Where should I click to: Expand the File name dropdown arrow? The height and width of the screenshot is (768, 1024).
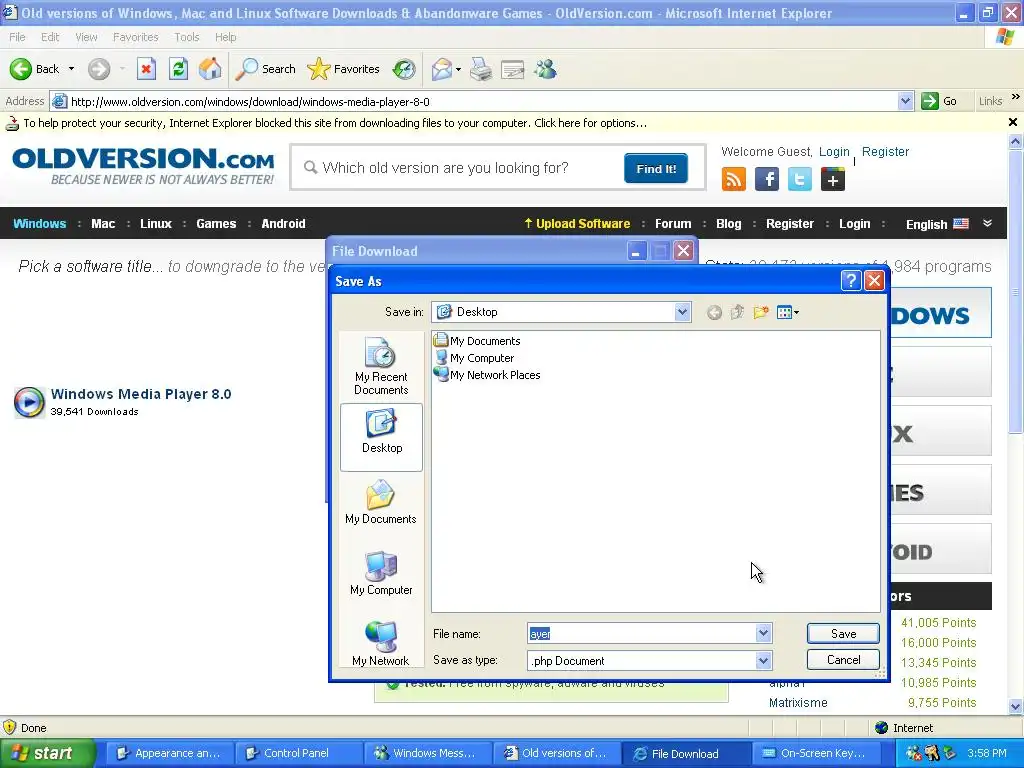763,633
